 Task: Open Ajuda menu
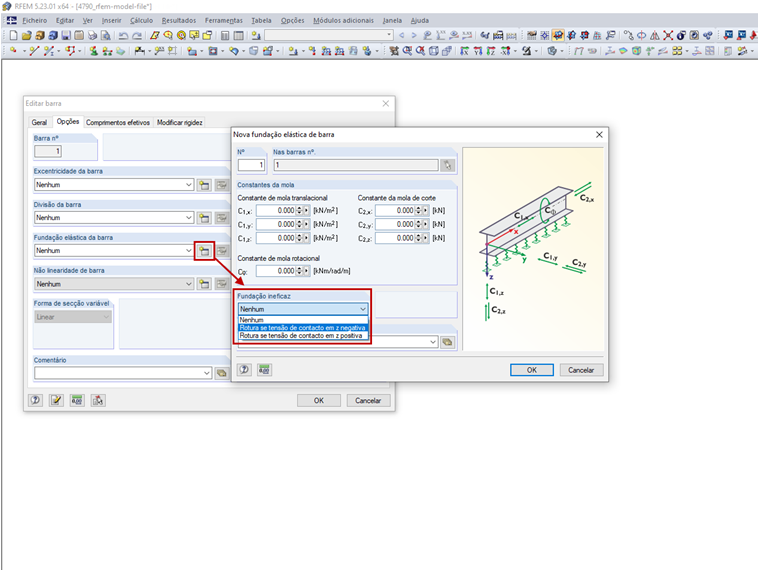pyautogui.click(x=420, y=20)
